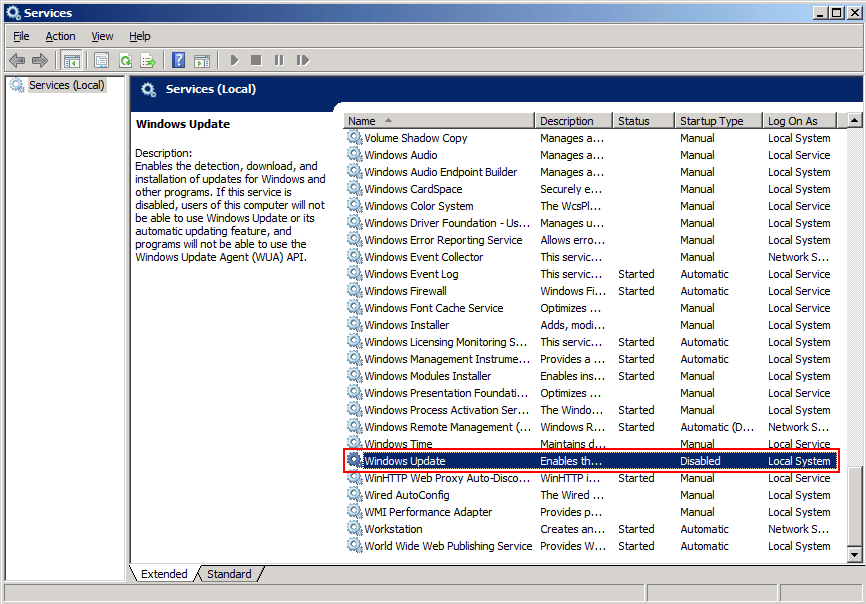
Task: Click the Pause Service toolbar icon
Action: pos(279,60)
